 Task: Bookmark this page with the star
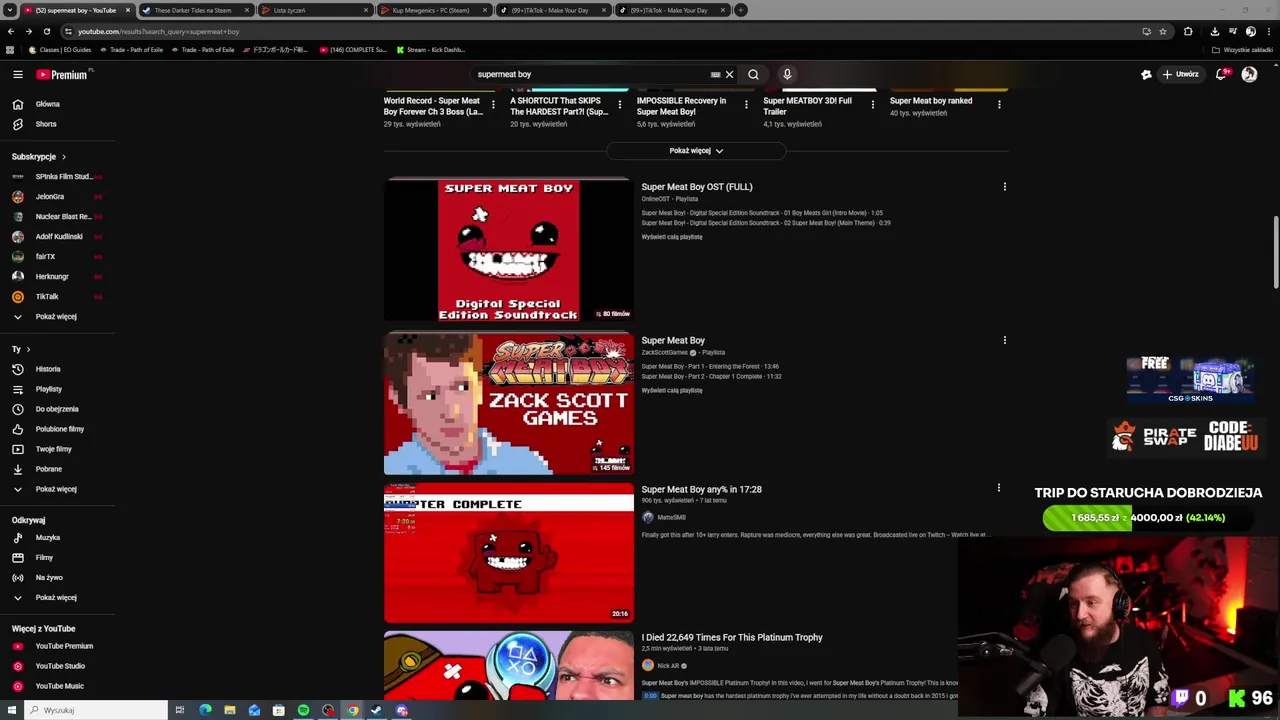(x=1163, y=31)
